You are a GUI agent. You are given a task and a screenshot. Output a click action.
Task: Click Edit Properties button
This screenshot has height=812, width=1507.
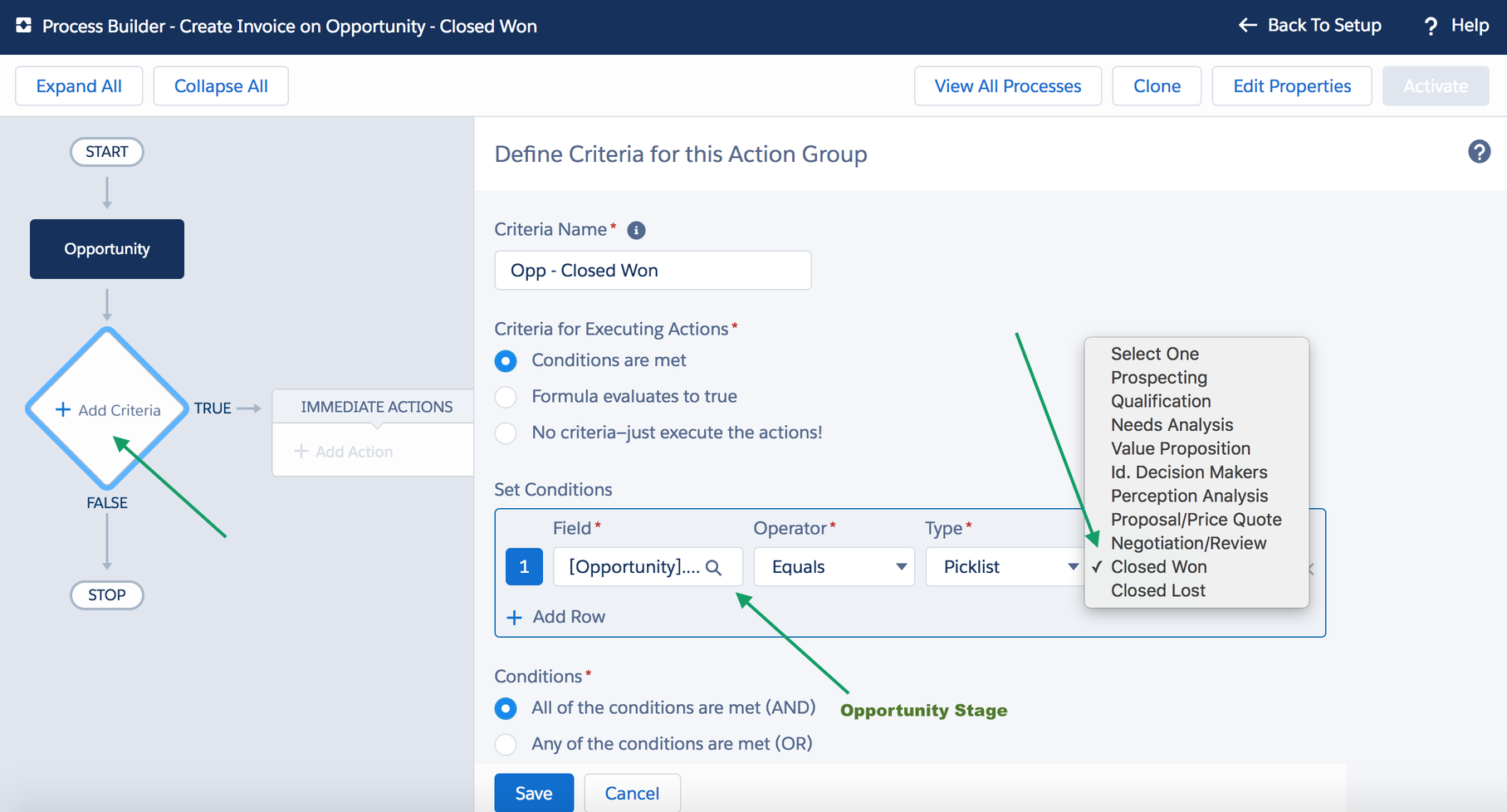pos(1292,86)
